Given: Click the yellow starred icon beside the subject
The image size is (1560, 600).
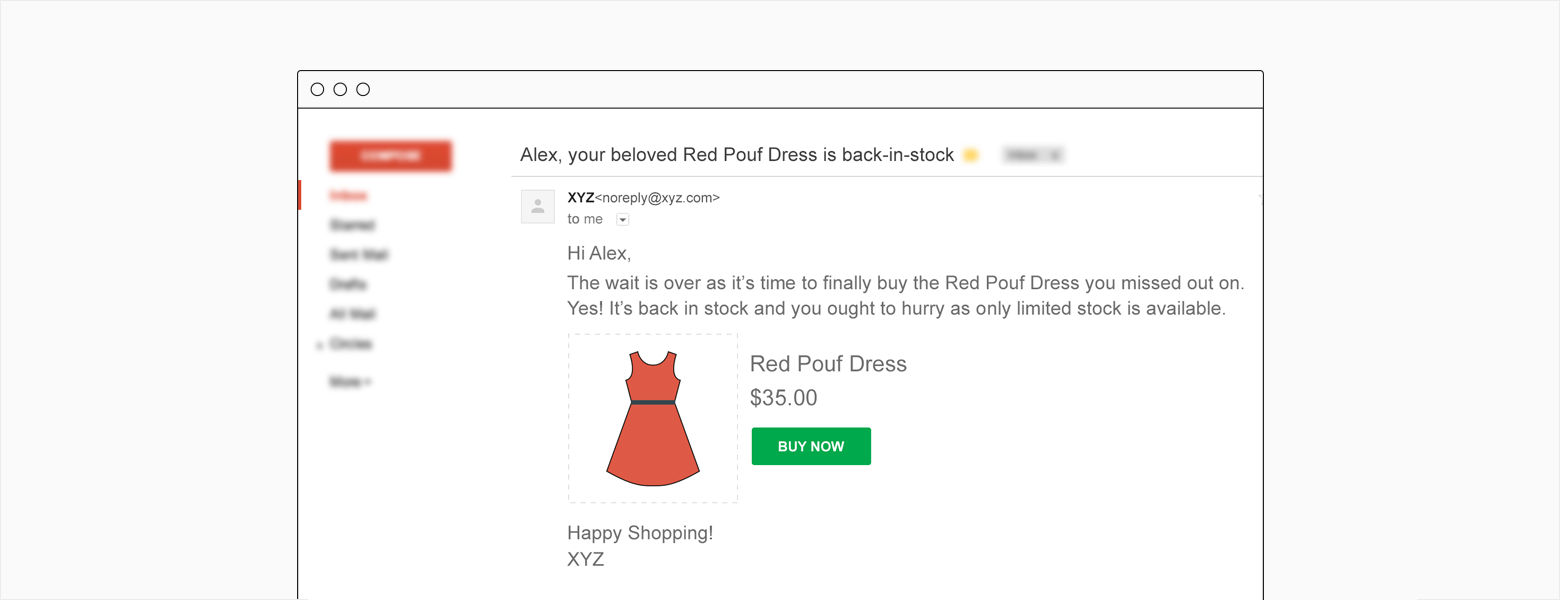Looking at the screenshot, I should click(969, 155).
